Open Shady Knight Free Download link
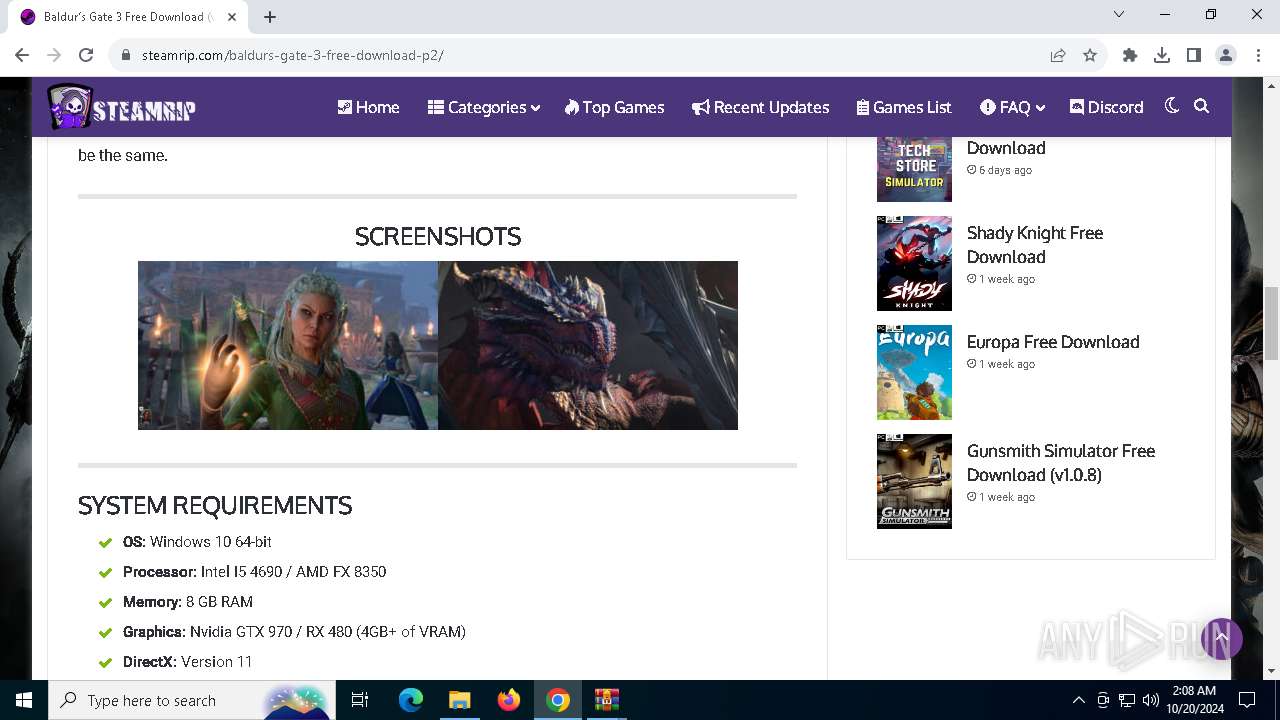 (1034, 245)
